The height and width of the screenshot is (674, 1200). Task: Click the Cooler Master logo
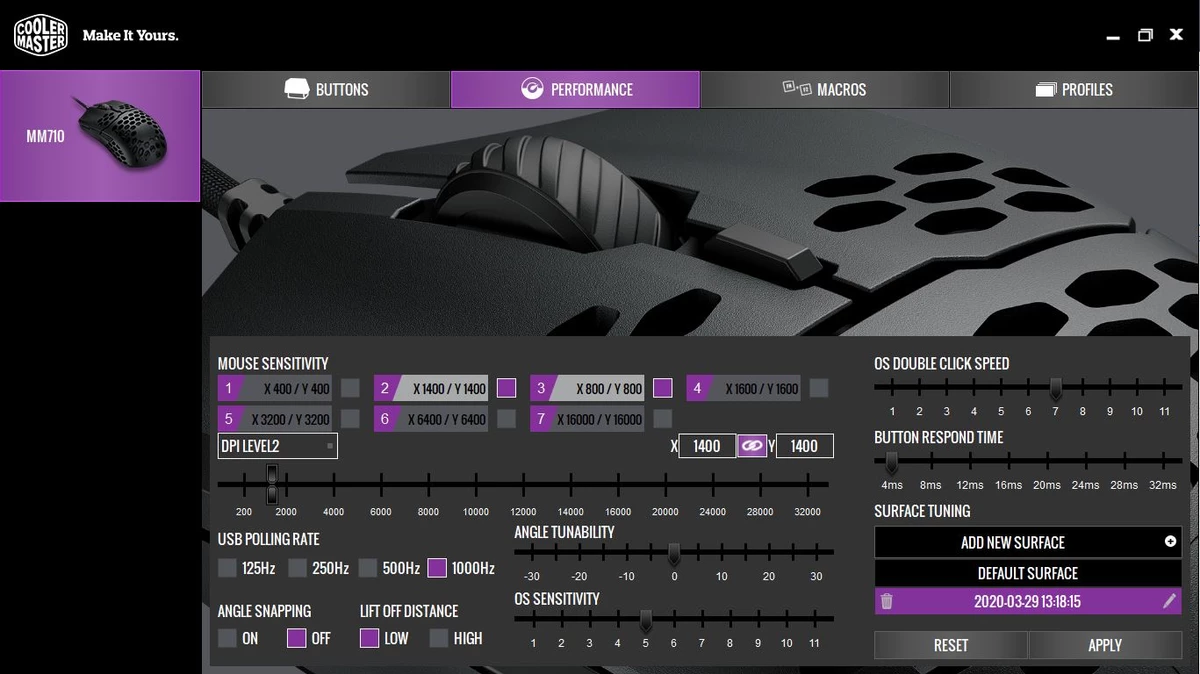[x=41, y=35]
